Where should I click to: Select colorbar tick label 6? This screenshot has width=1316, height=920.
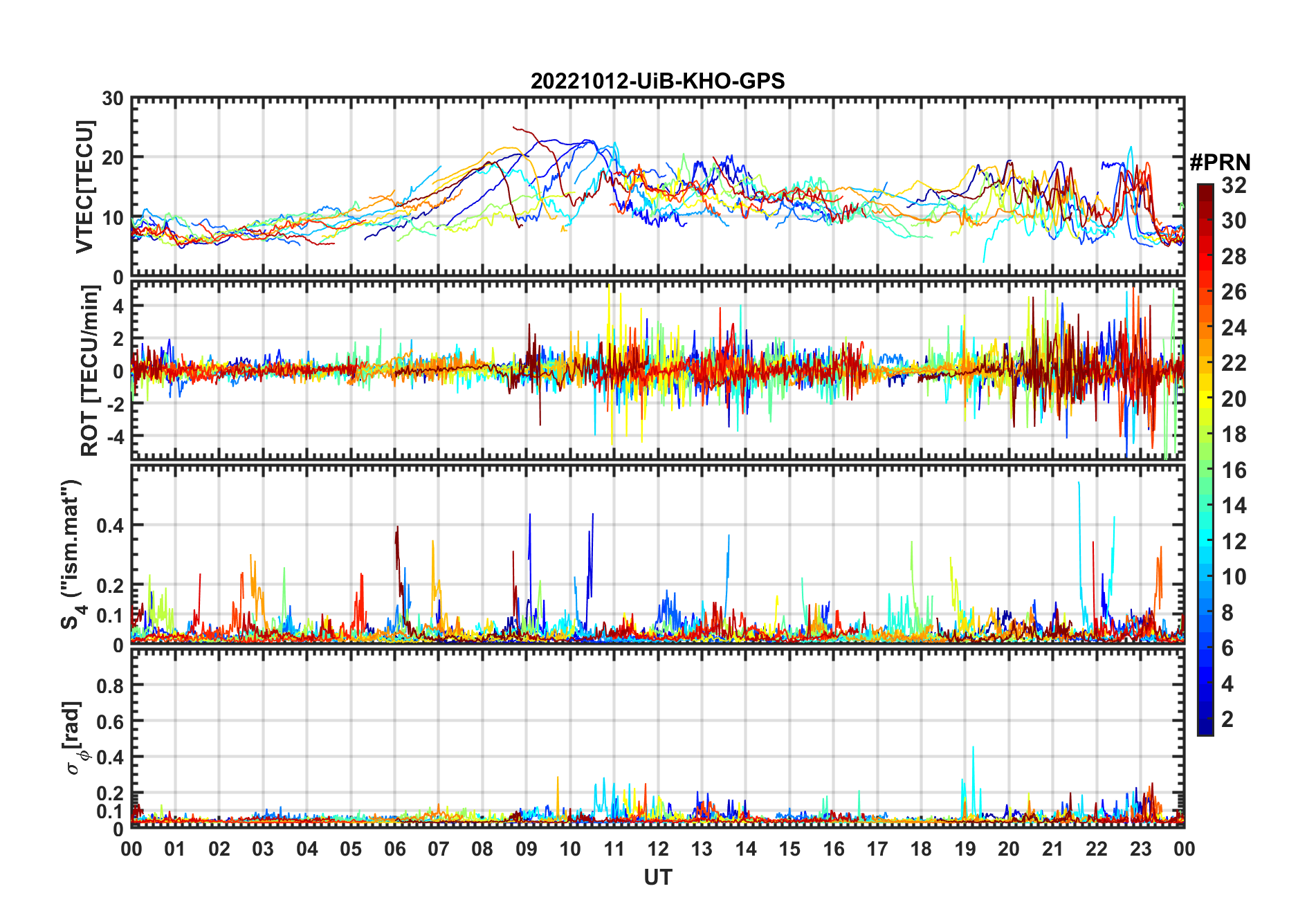pos(1227,648)
